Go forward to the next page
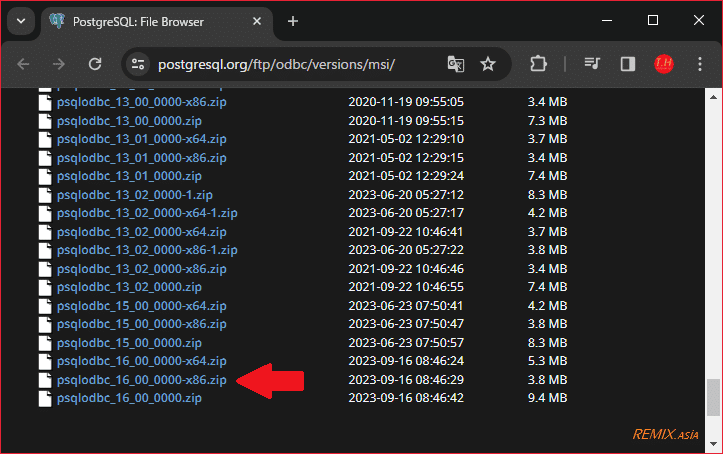Viewport: 723px width, 454px height. (x=59, y=64)
